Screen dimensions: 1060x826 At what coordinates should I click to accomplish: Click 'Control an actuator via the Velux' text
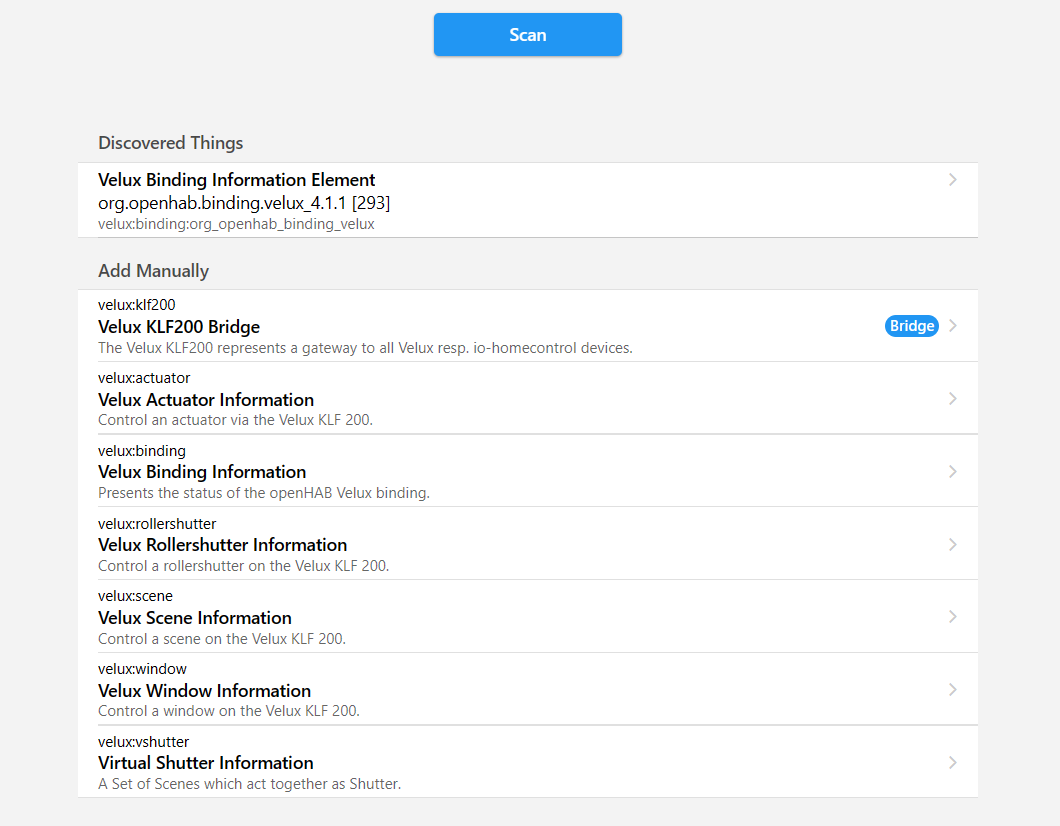click(x=235, y=420)
